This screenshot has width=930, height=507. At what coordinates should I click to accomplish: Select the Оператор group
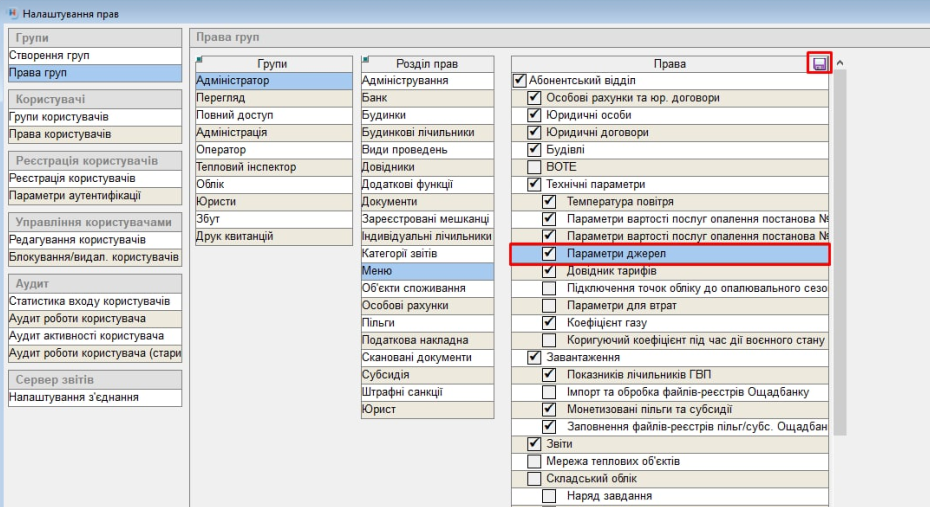coord(221,150)
